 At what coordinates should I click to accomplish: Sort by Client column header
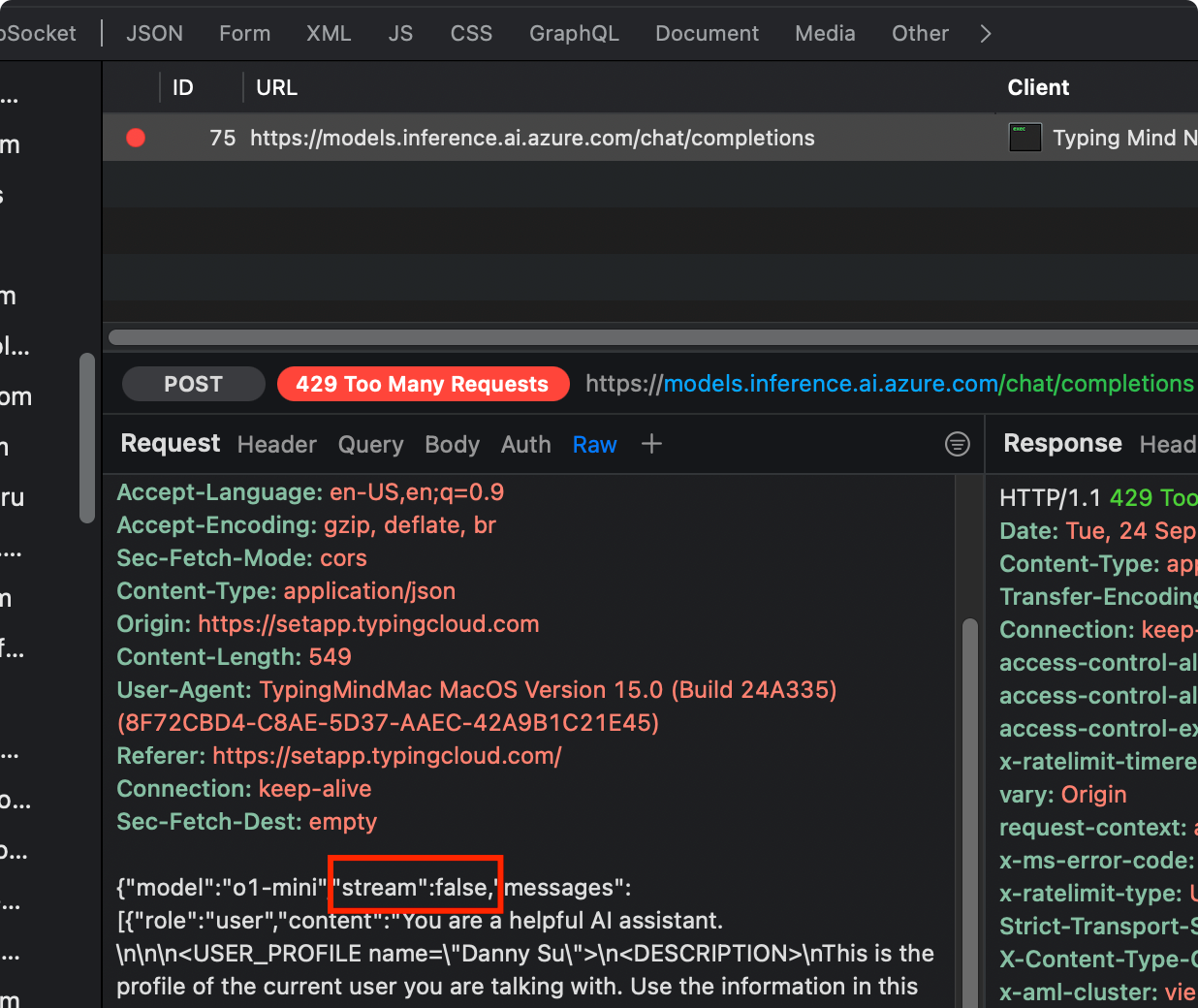coord(1038,87)
